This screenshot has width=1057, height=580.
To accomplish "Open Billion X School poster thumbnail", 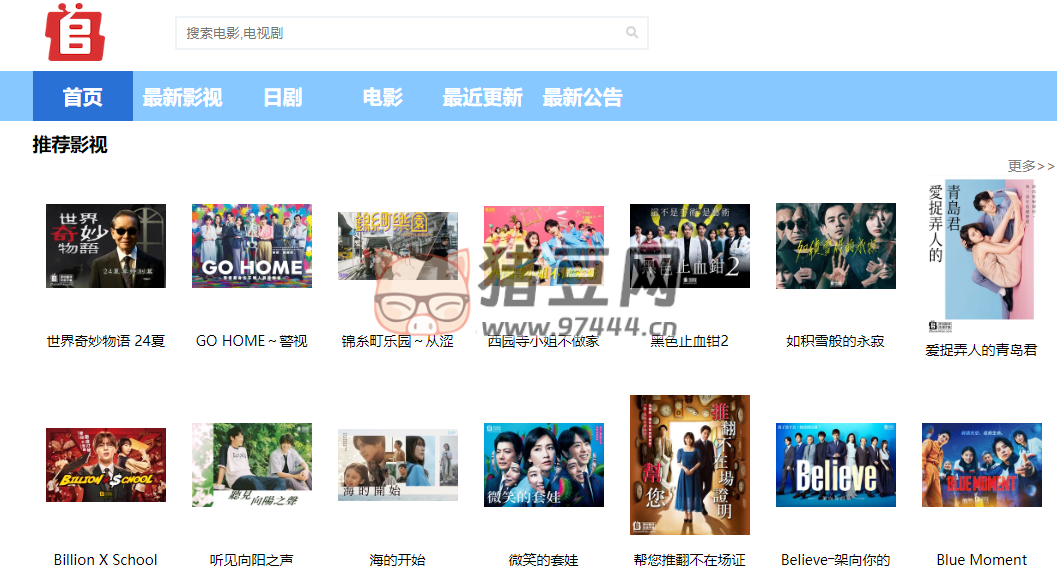I will [x=106, y=465].
